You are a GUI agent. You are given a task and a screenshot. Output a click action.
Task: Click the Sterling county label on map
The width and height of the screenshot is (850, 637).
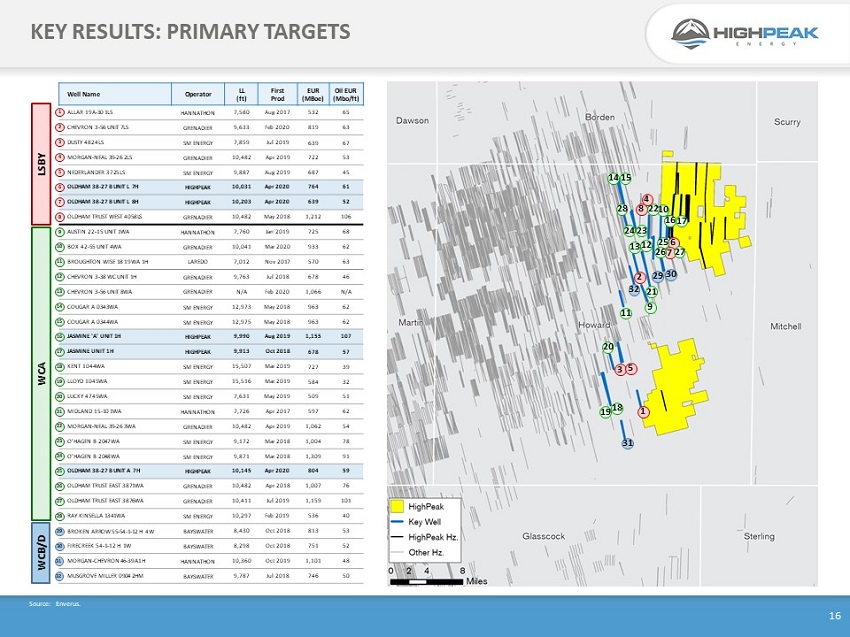[759, 536]
